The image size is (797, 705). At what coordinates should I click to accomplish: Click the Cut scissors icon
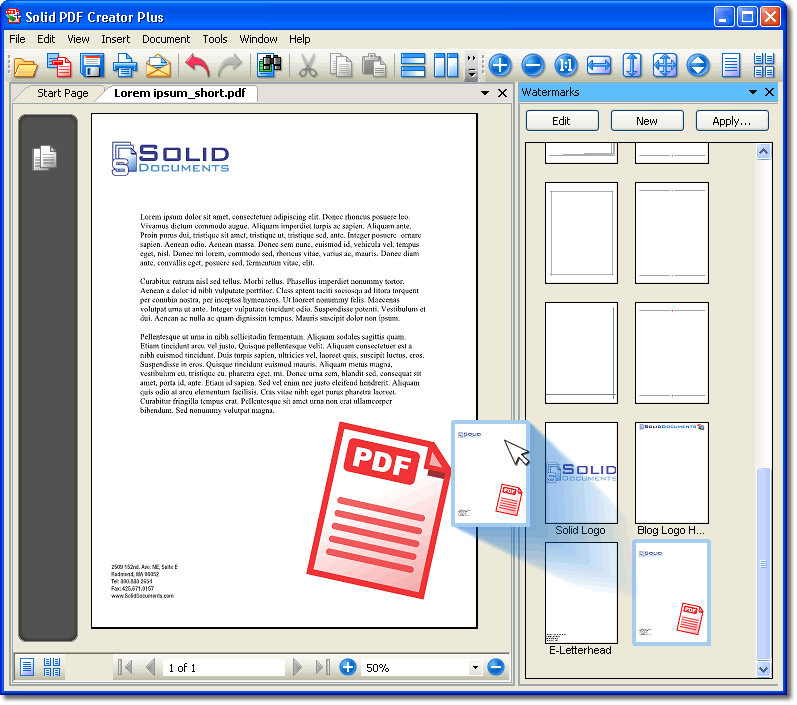308,67
